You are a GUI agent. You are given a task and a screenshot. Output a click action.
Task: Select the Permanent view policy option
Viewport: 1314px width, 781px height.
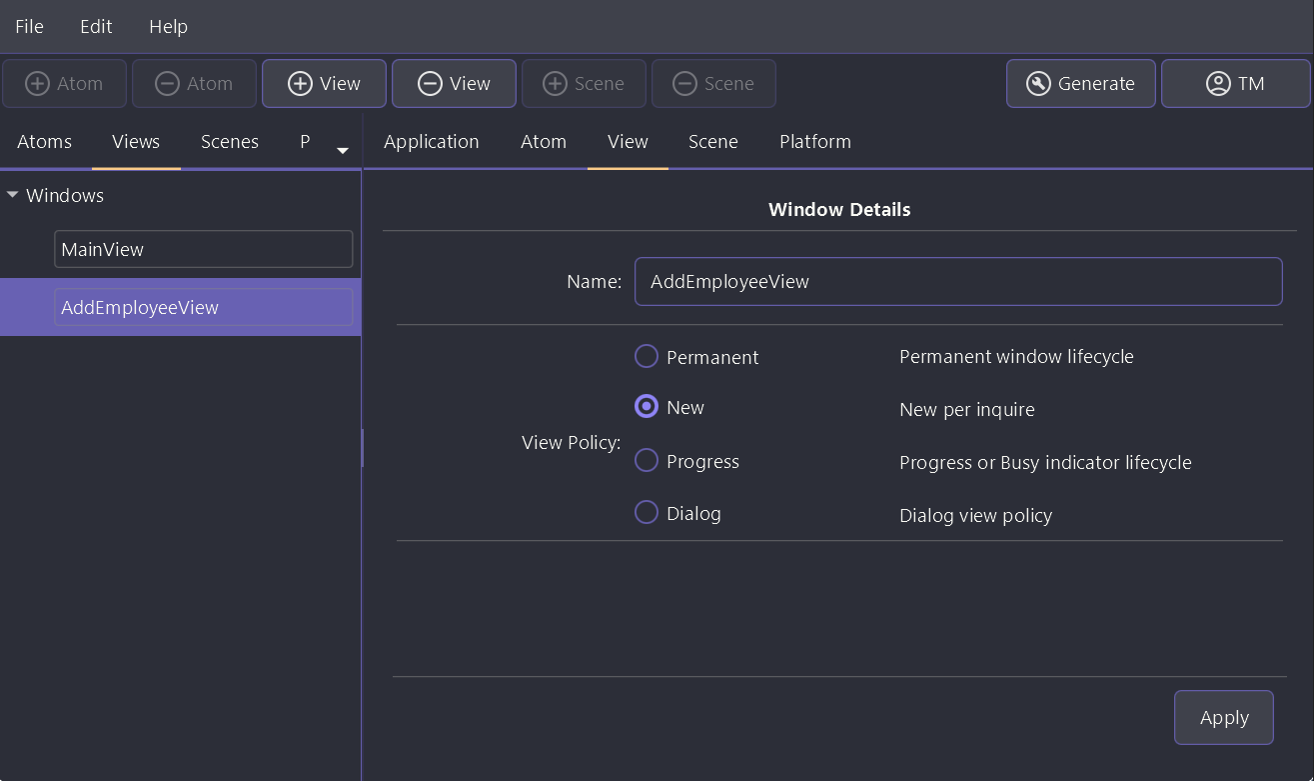tap(647, 357)
